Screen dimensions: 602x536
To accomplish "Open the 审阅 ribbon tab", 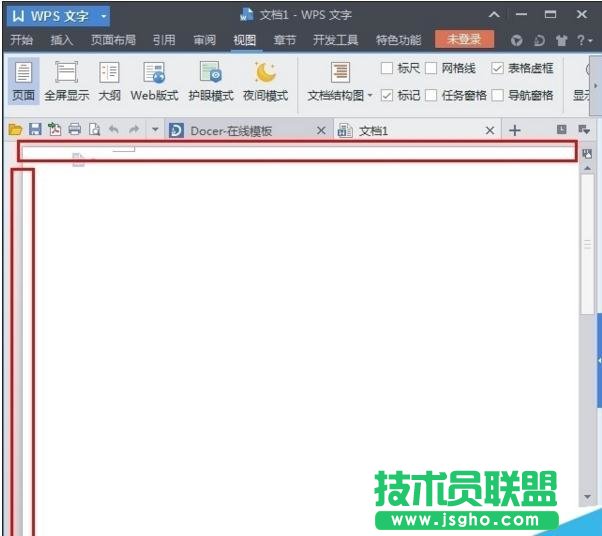I will (x=204, y=40).
